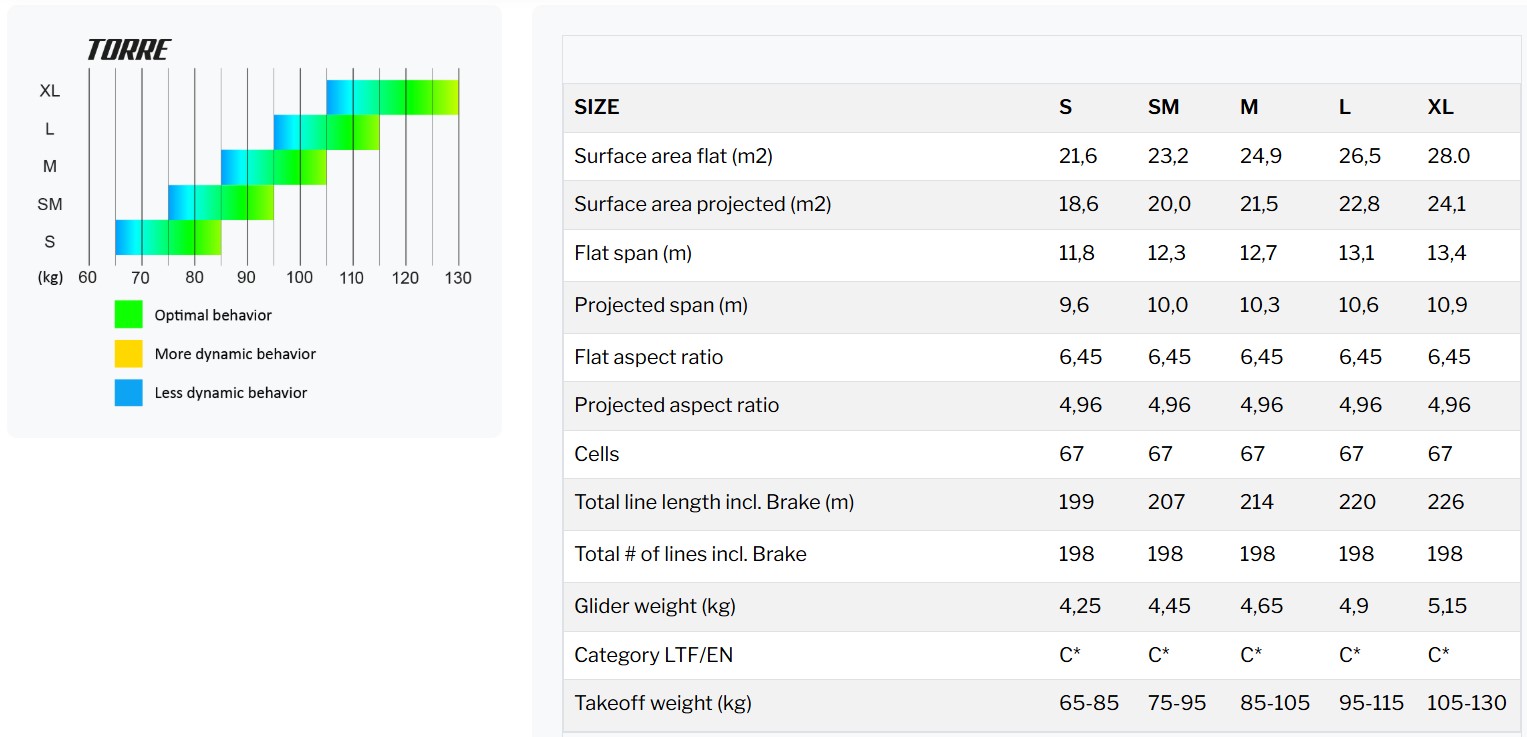Select the XL weight range bar in chart
Screen dimensions: 1527x737
point(392,97)
